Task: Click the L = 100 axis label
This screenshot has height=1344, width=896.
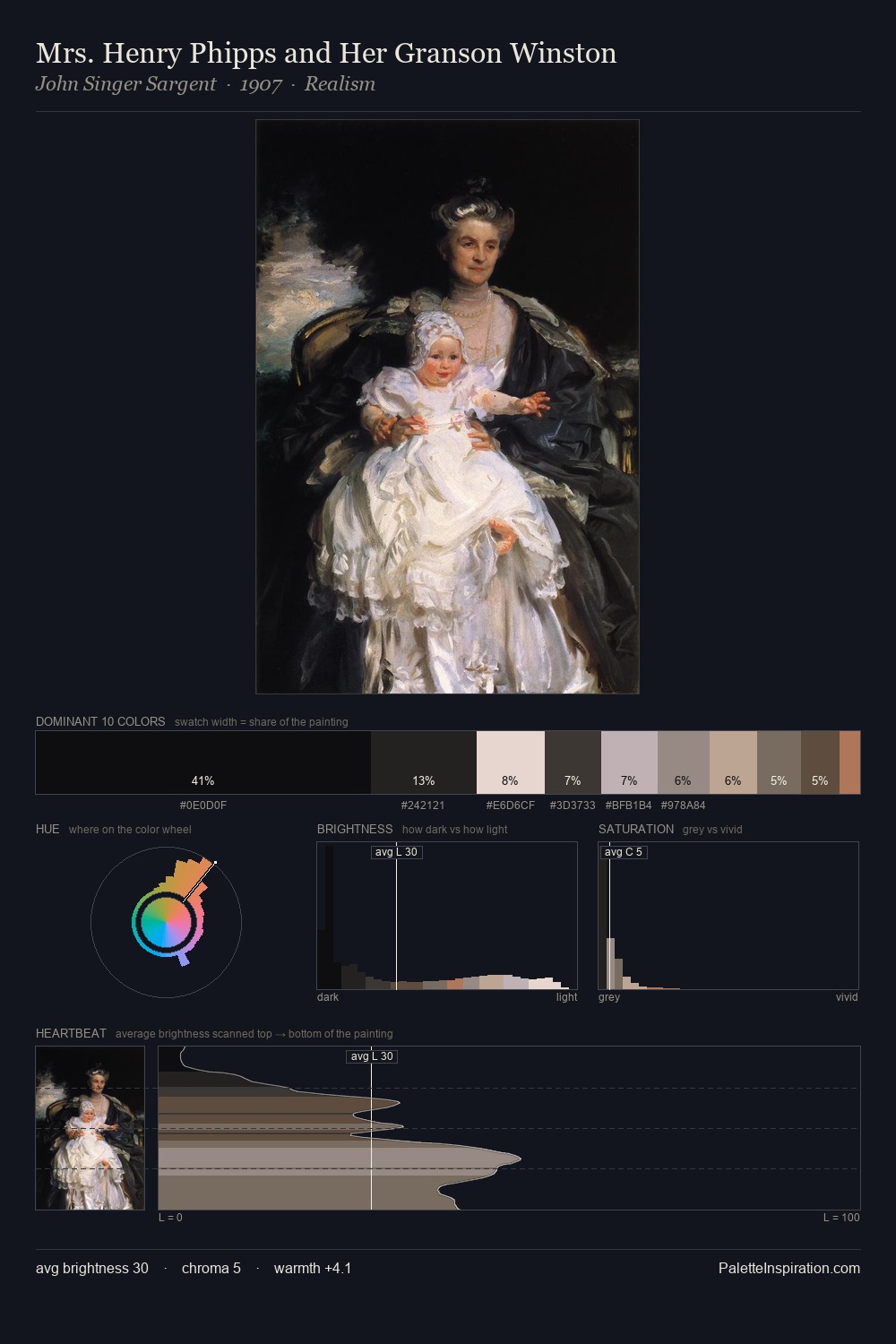Action: (841, 1218)
